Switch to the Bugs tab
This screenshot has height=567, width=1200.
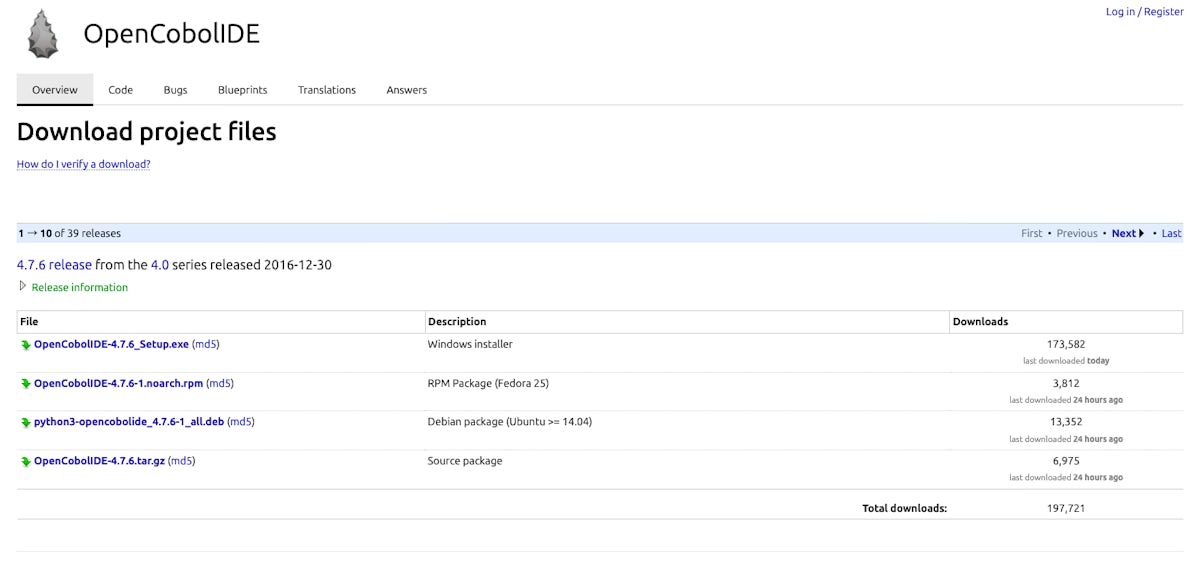click(x=175, y=90)
